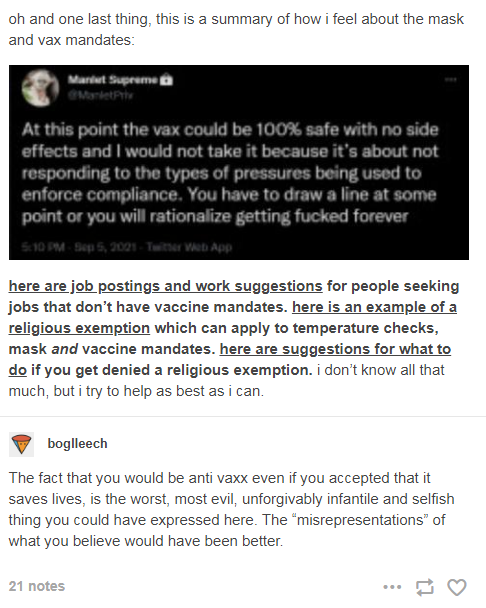Open the religious exemption example link
Image resolution: width=486 pixels, height=608 pixels.
point(233,318)
